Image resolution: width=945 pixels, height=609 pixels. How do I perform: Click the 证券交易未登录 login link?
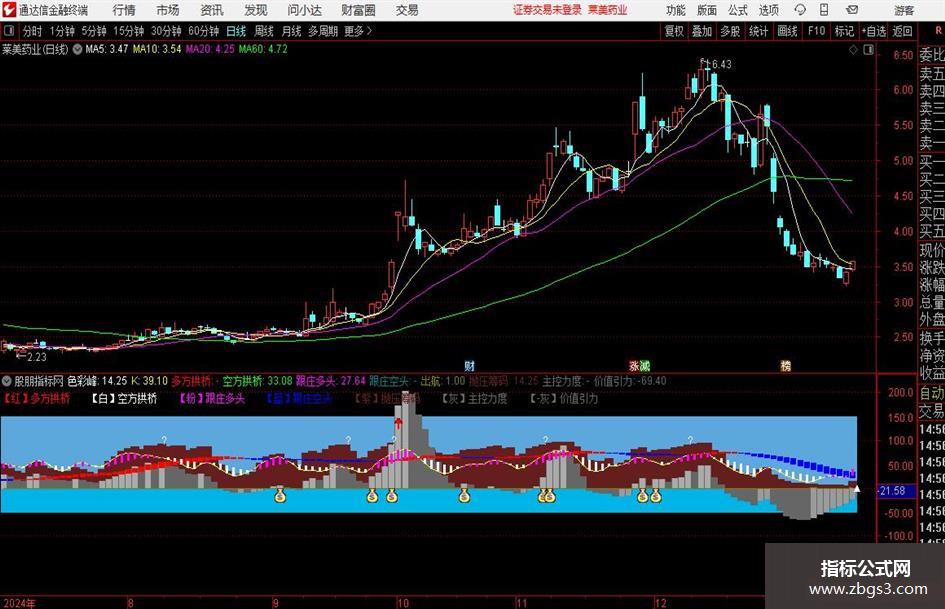coord(547,10)
